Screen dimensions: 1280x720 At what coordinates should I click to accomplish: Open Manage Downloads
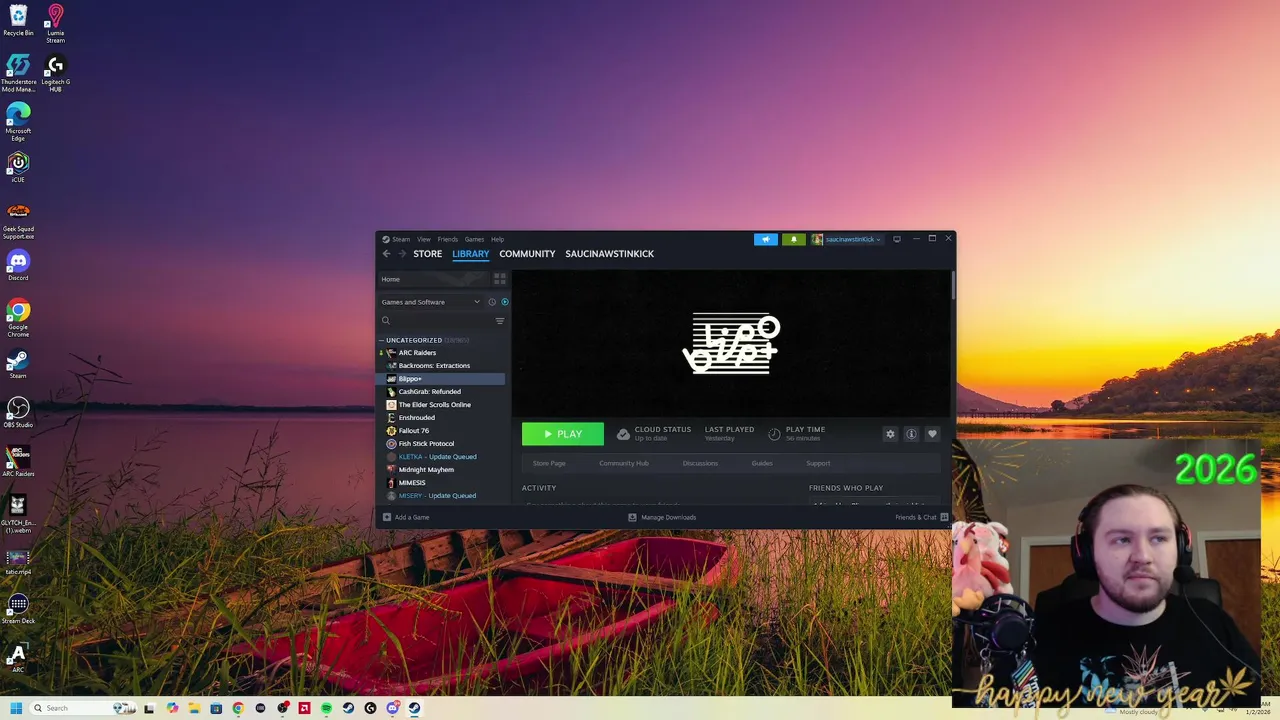(x=662, y=517)
